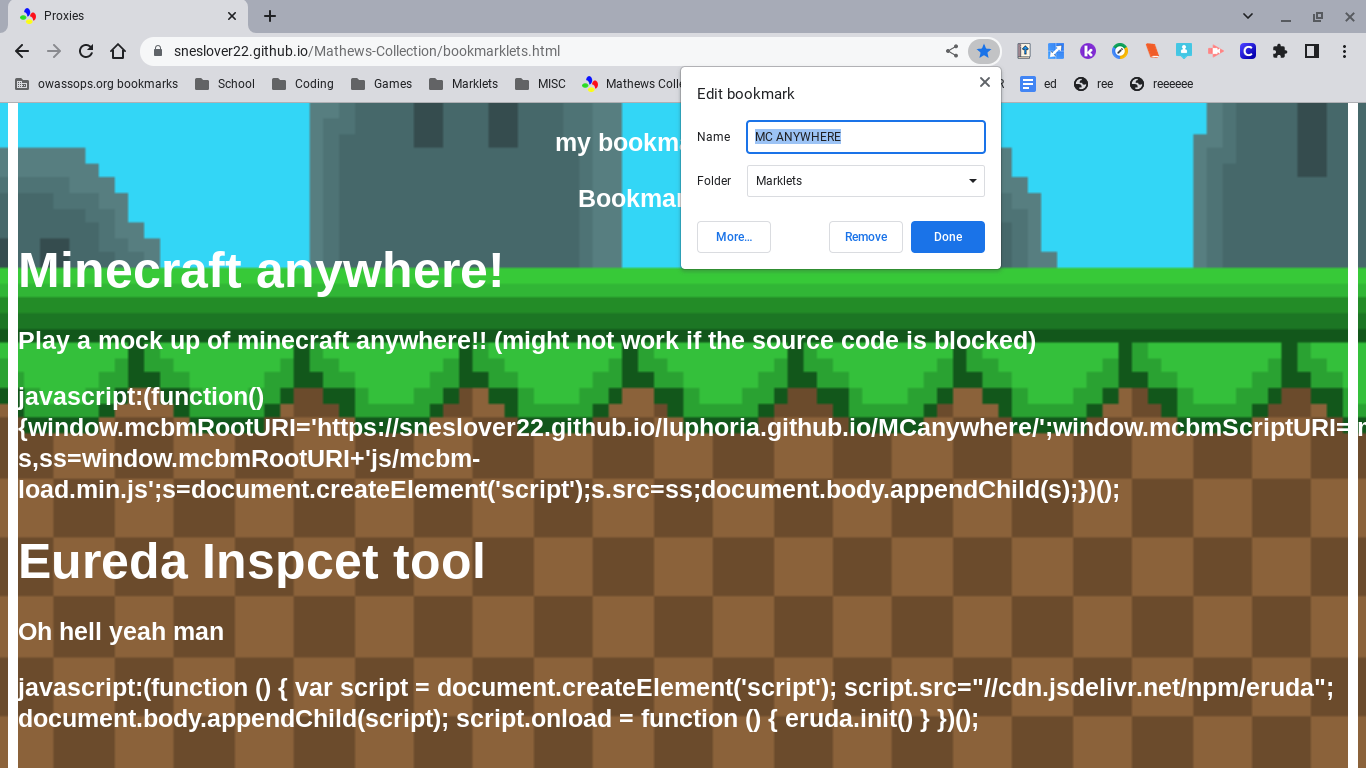Viewport: 1366px width, 768px height.
Task: Confirm bookmark with Done button
Action: [948, 237]
